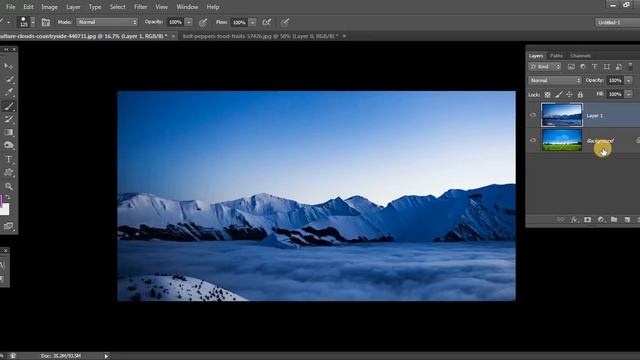Open the Type menu

(x=95, y=7)
